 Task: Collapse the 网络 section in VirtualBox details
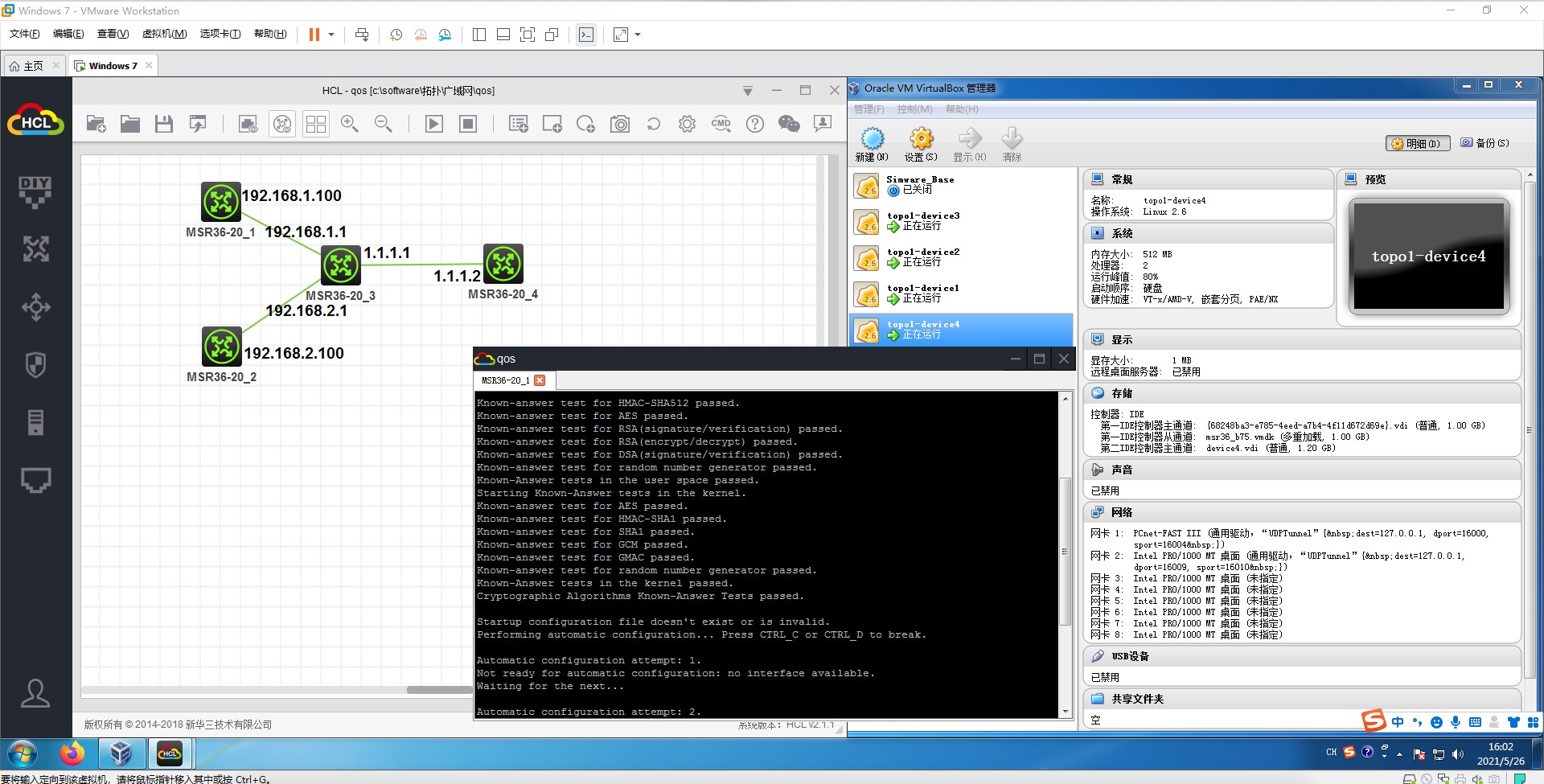click(1302, 512)
